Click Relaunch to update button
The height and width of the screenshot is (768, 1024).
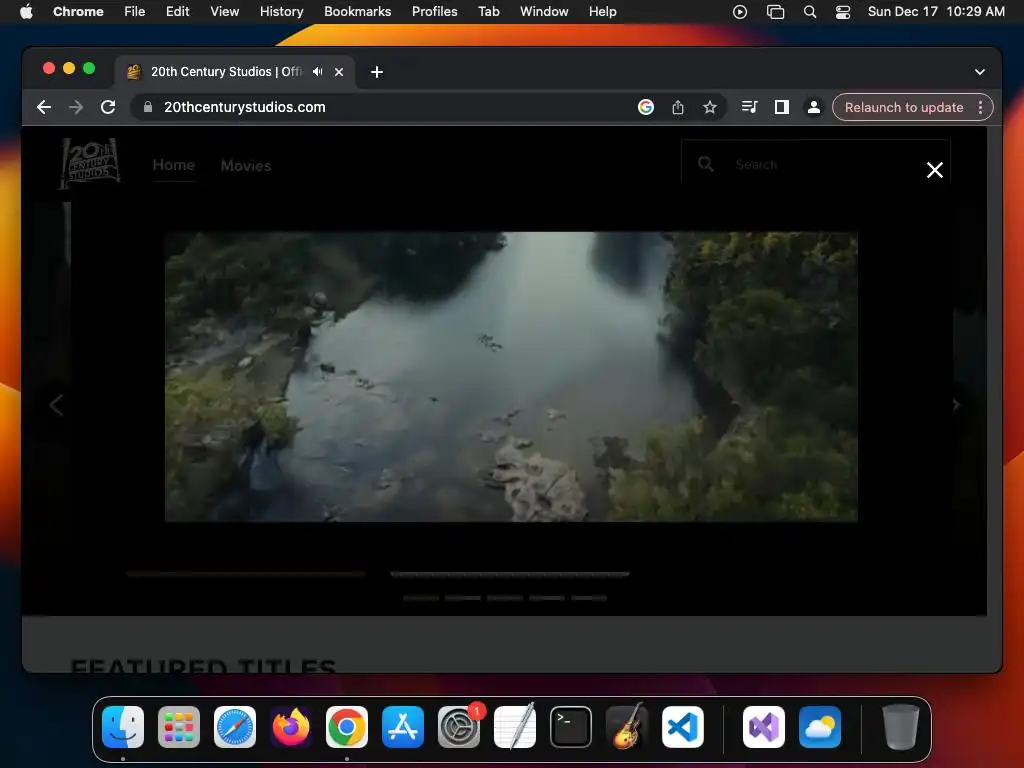[x=904, y=107]
